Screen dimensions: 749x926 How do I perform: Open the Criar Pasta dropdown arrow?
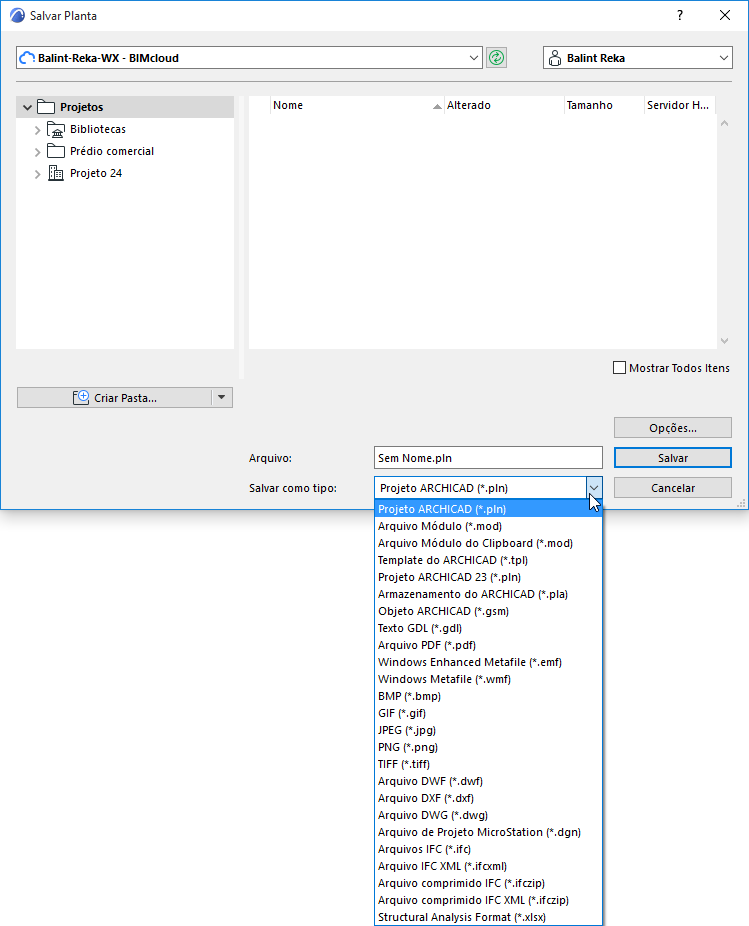pos(222,397)
